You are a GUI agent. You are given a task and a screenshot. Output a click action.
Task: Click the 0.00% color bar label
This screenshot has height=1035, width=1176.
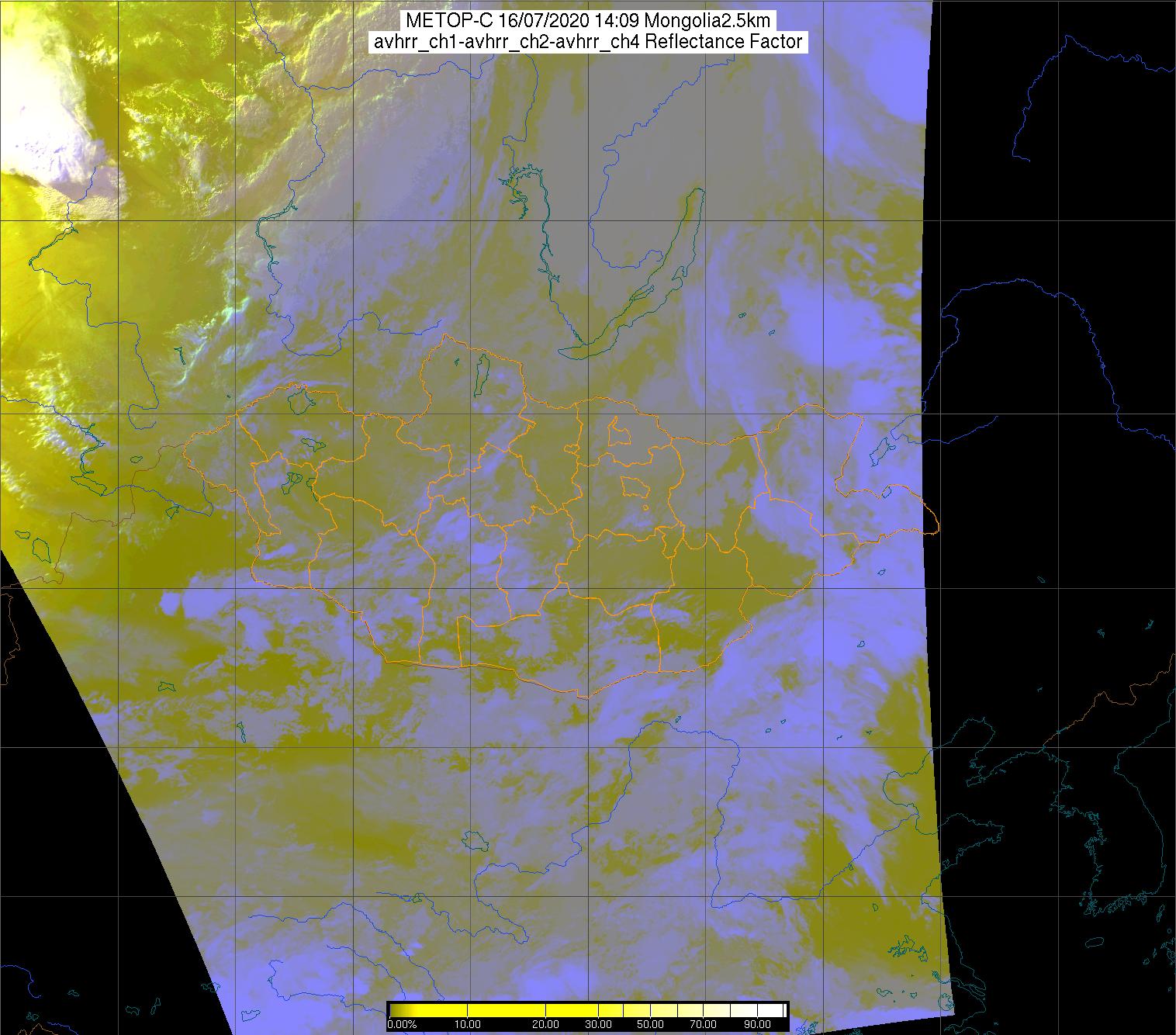tap(402, 1024)
